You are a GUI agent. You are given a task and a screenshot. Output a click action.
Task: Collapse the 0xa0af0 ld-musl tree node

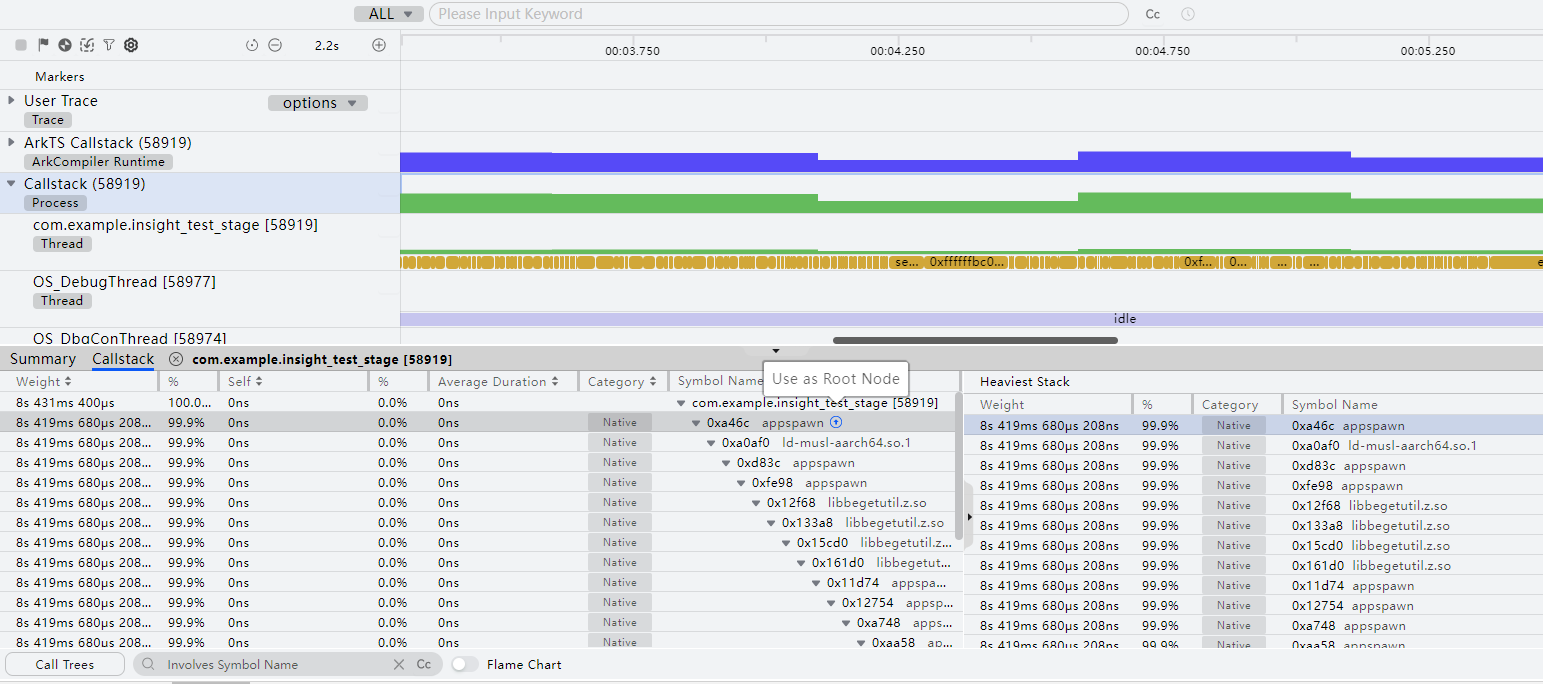pyautogui.click(x=712, y=443)
